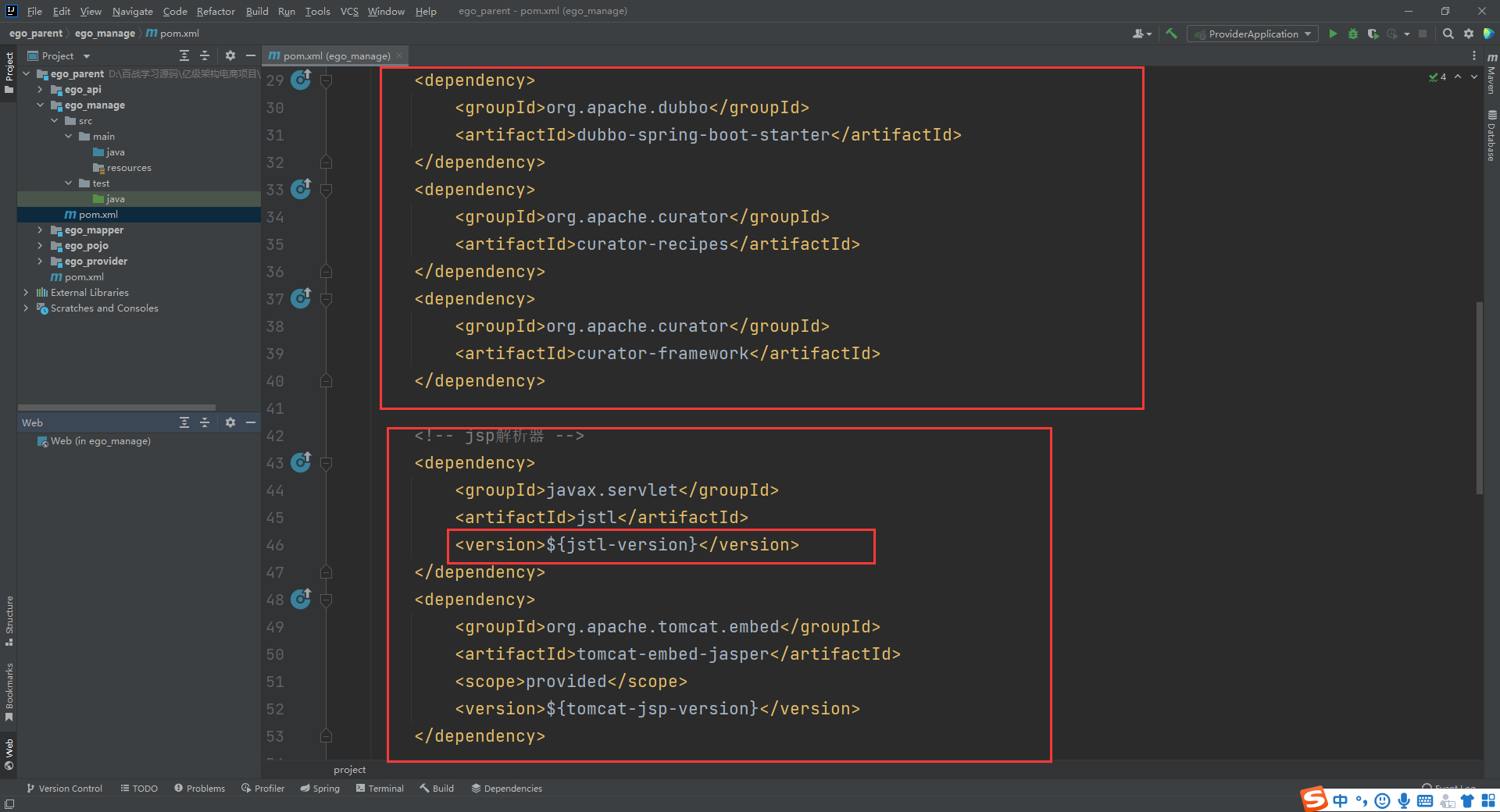Image resolution: width=1500 pixels, height=812 pixels.
Task: Open the Tools menu
Action: pos(317,11)
